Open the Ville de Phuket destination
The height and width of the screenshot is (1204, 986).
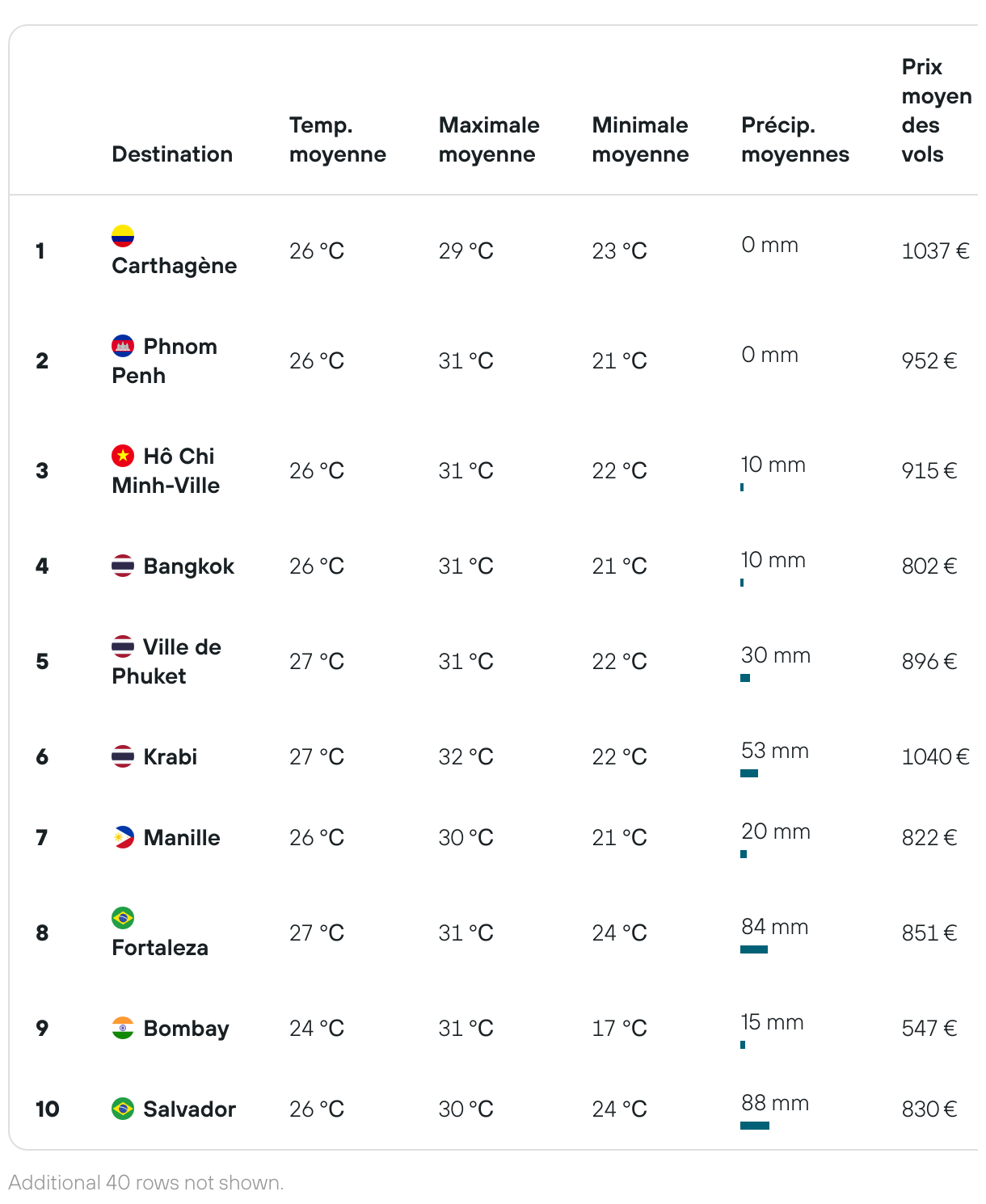click(x=166, y=661)
